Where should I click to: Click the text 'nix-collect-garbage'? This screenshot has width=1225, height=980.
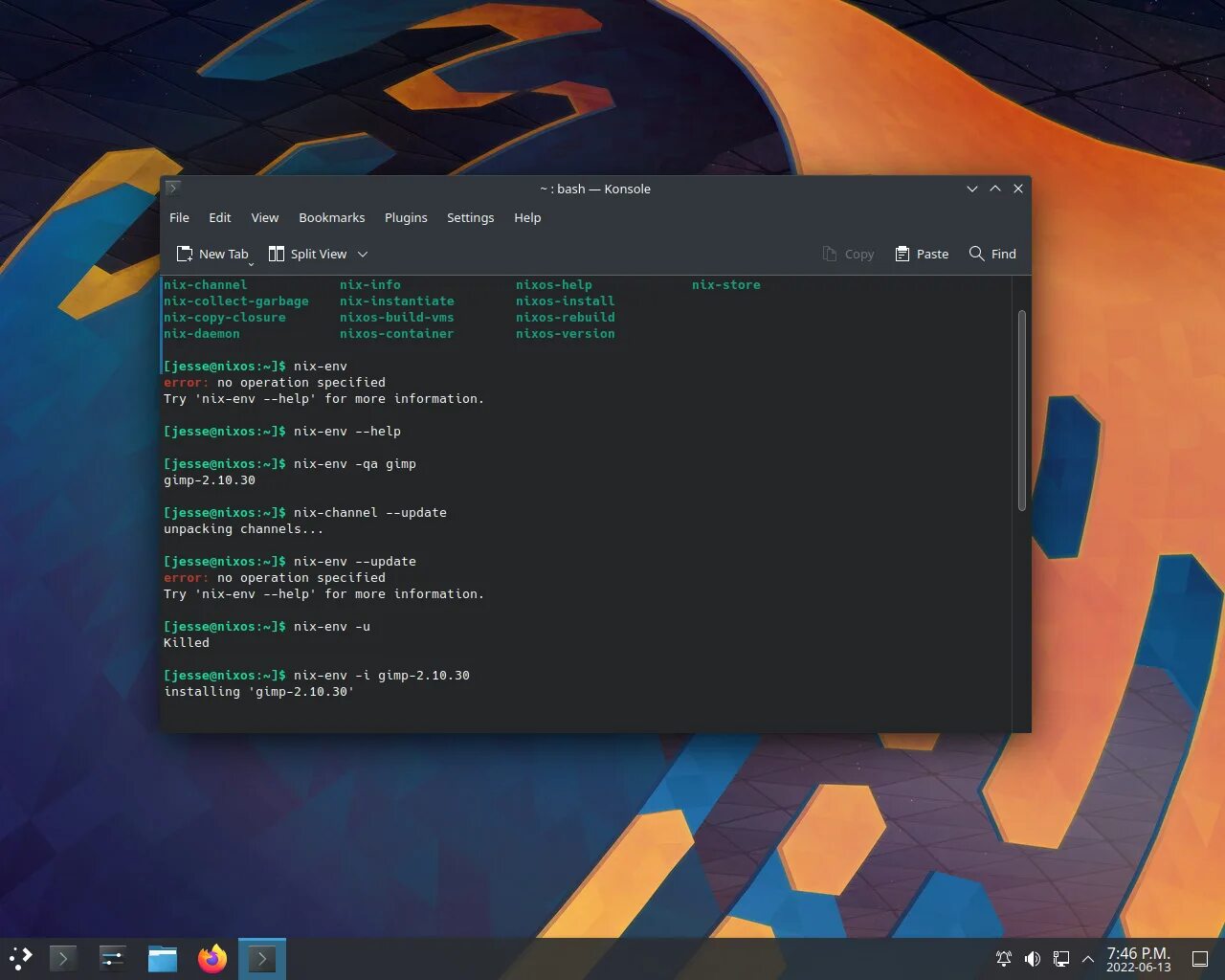tap(236, 301)
